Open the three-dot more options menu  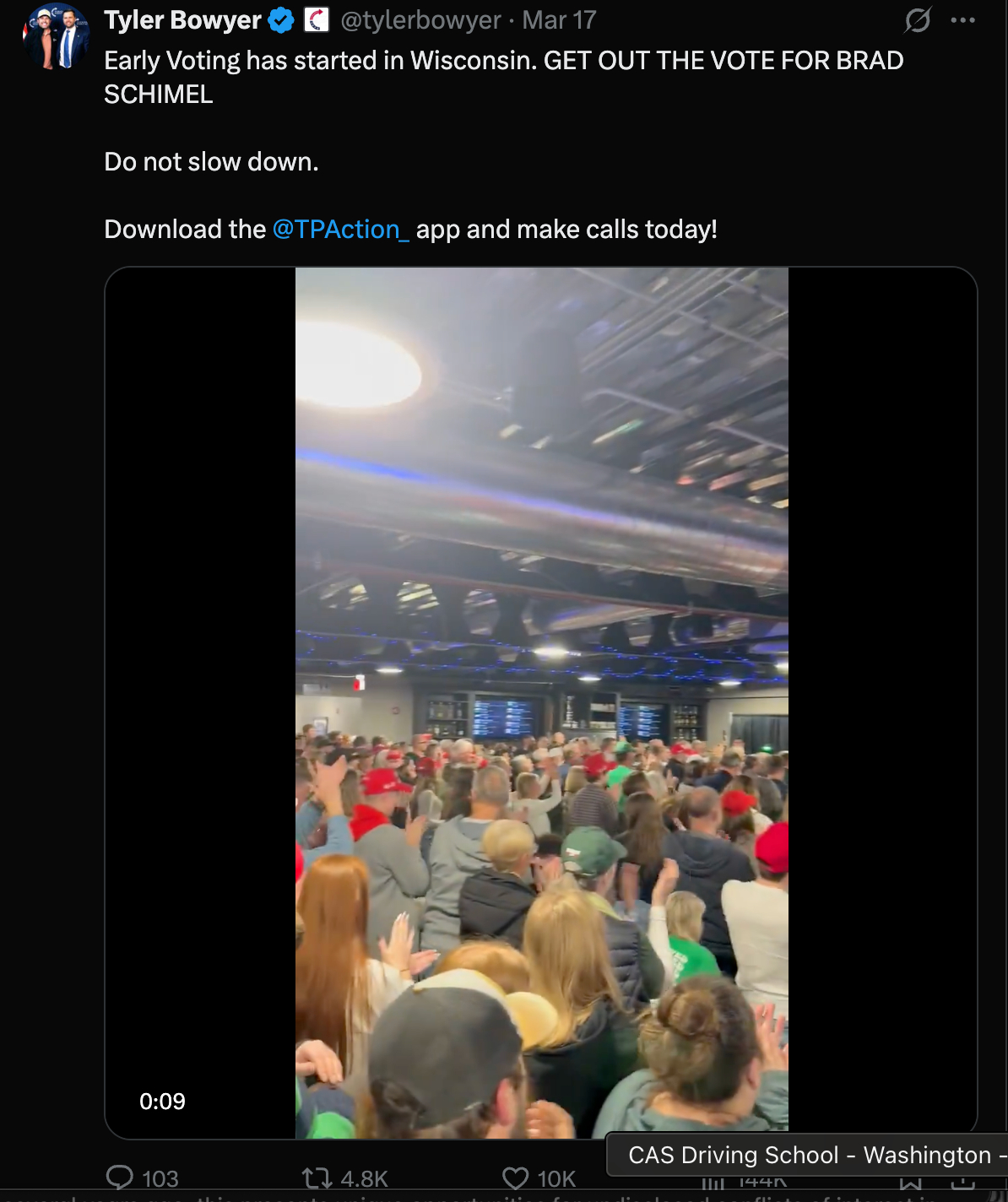click(x=963, y=20)
